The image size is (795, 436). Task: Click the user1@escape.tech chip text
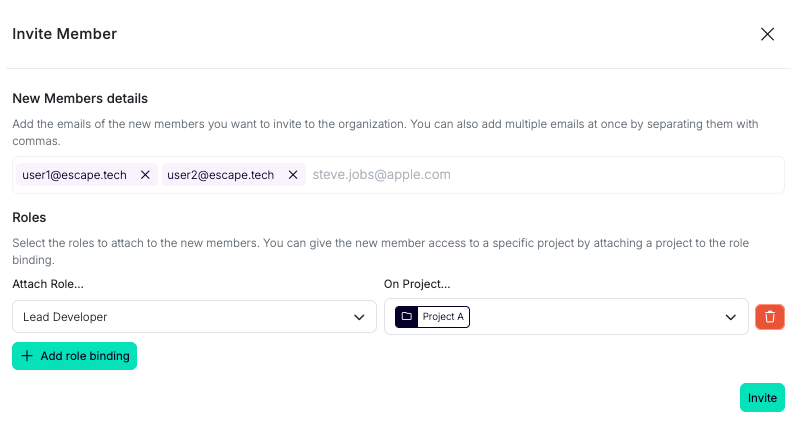tap(74, 175)
